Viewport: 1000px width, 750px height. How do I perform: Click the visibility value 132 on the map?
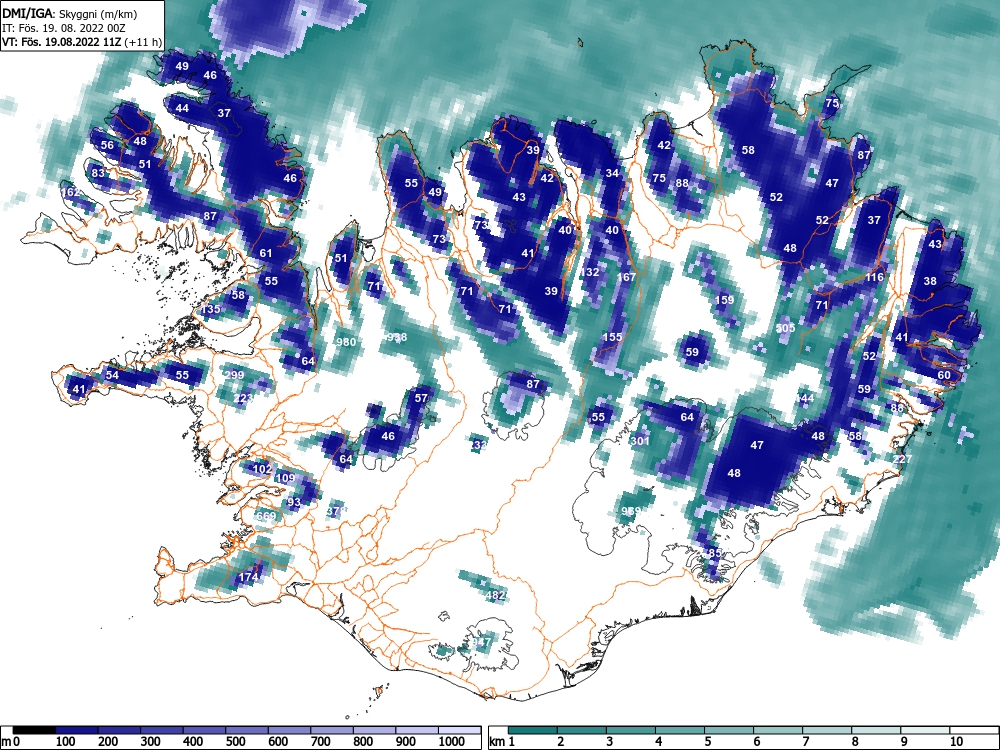click(590, 272)
